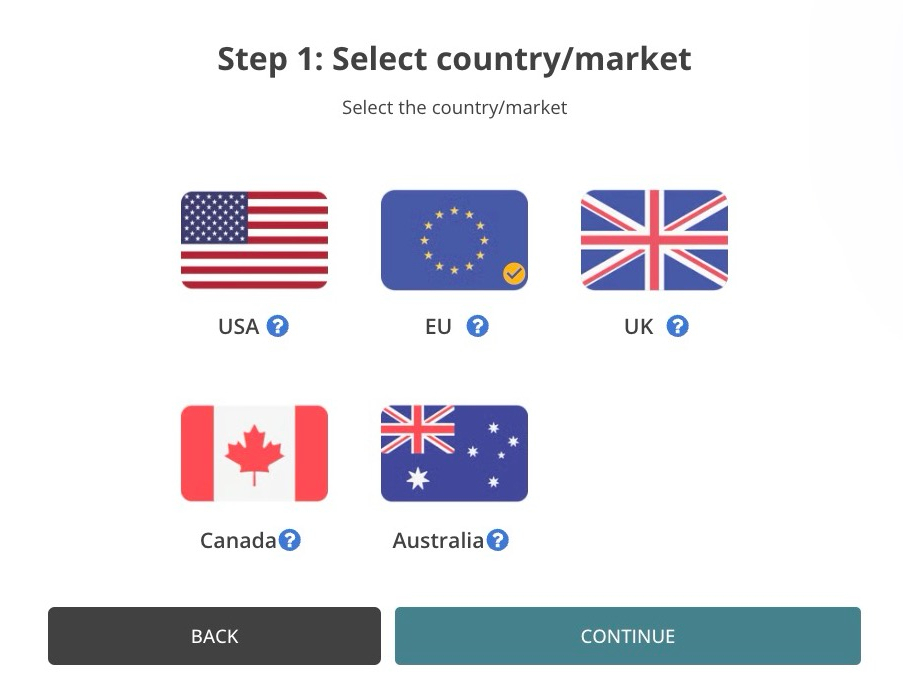Click the "Australia" text label
903x699 pixels.
click(438, 541)
